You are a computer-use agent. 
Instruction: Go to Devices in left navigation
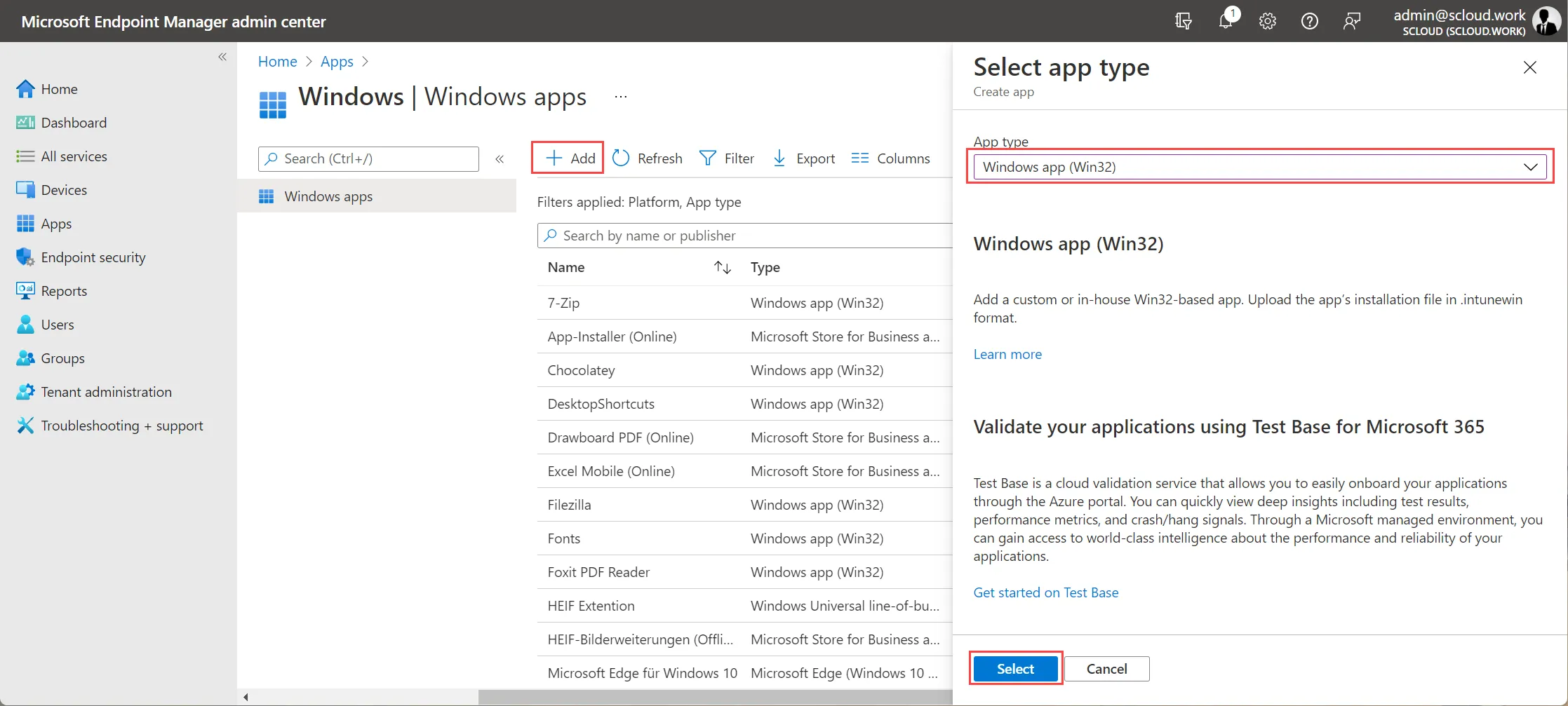64,190
